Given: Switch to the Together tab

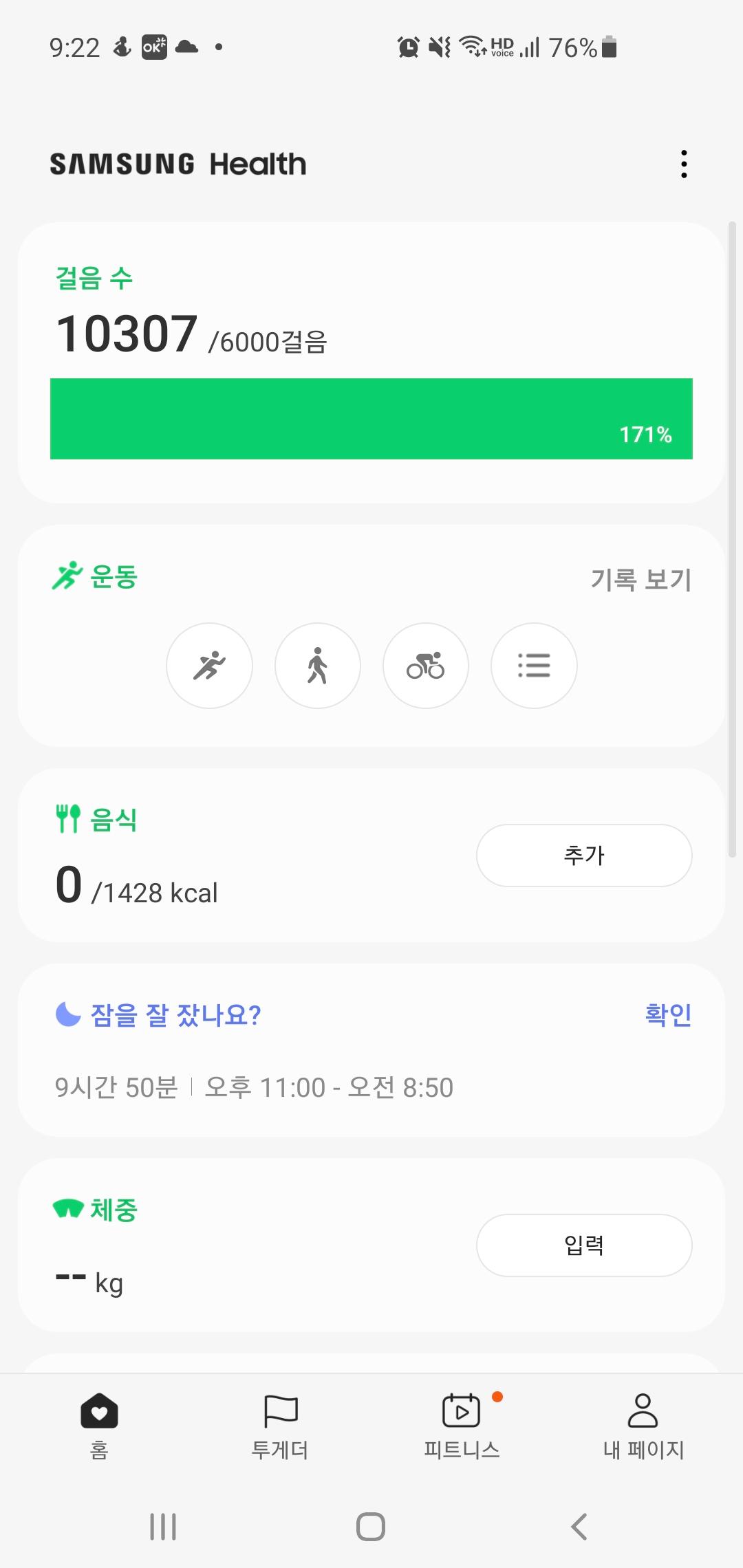Looking at the screenshot, I should pyautogui.click(x=280, y=1425).
